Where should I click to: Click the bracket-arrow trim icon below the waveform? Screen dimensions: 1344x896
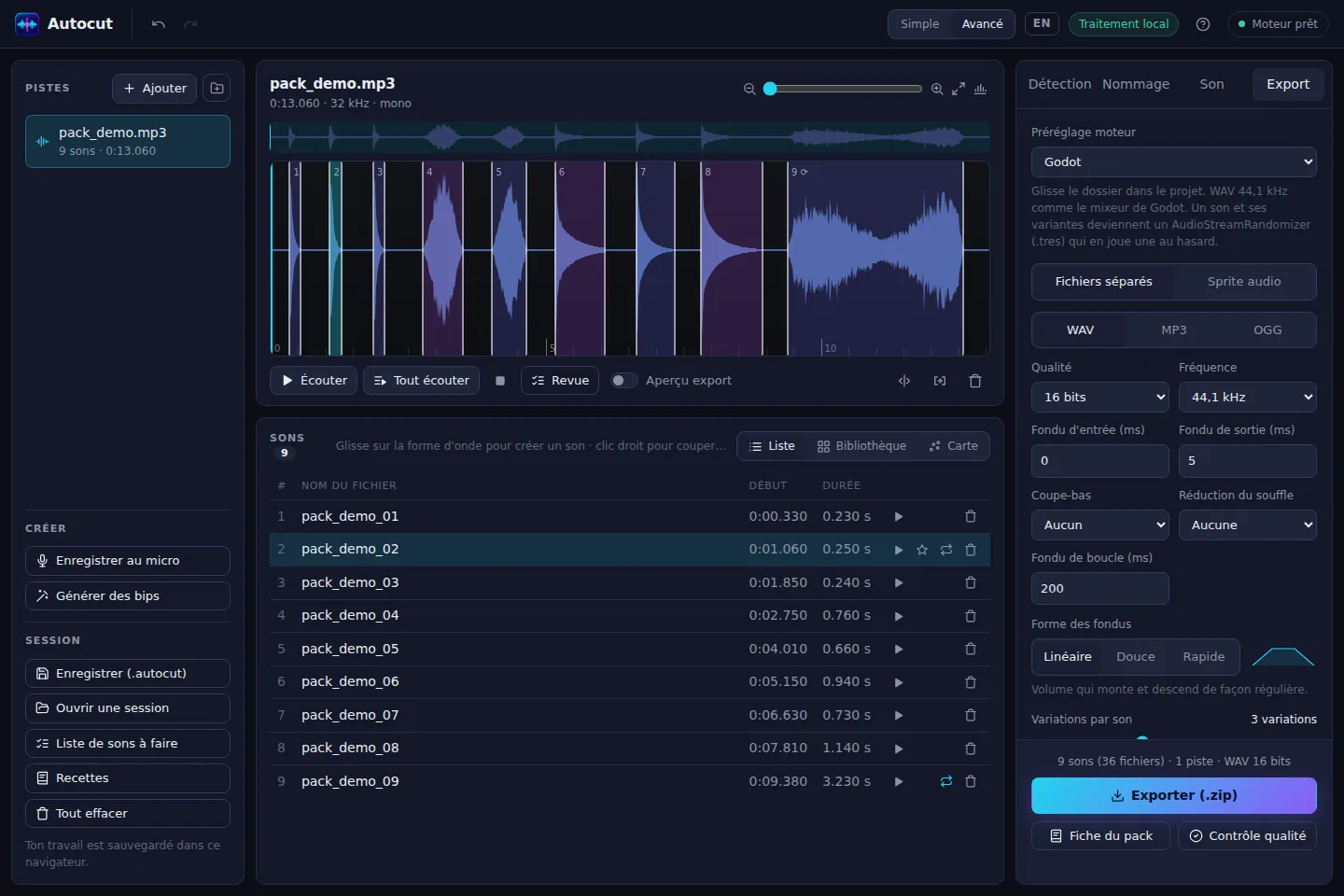tap(940, 381)
